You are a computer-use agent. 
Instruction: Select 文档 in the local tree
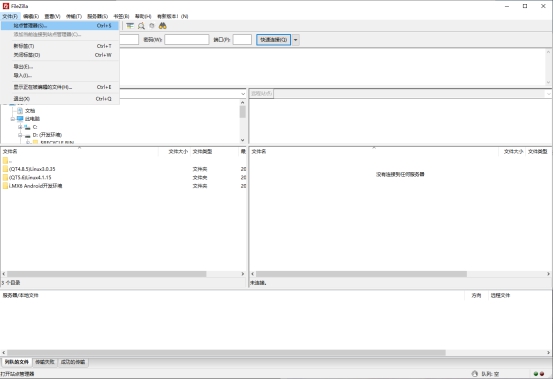30,111
